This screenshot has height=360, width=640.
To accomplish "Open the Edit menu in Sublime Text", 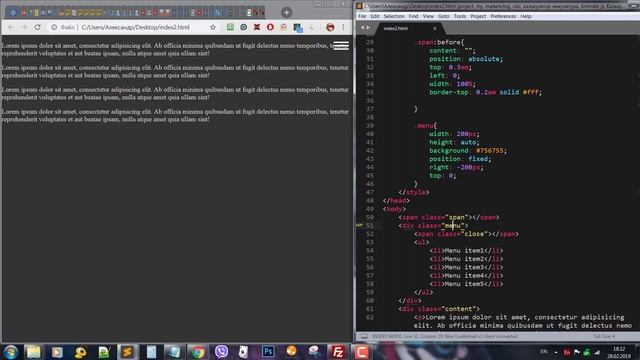I will click(375, 16).
